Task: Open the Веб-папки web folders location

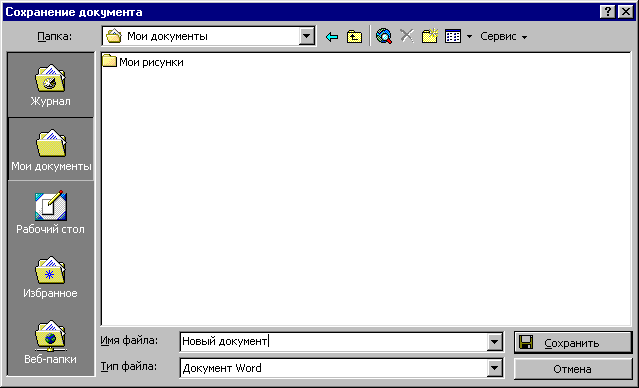Action: pyautogui.click(x=51, y=342)
